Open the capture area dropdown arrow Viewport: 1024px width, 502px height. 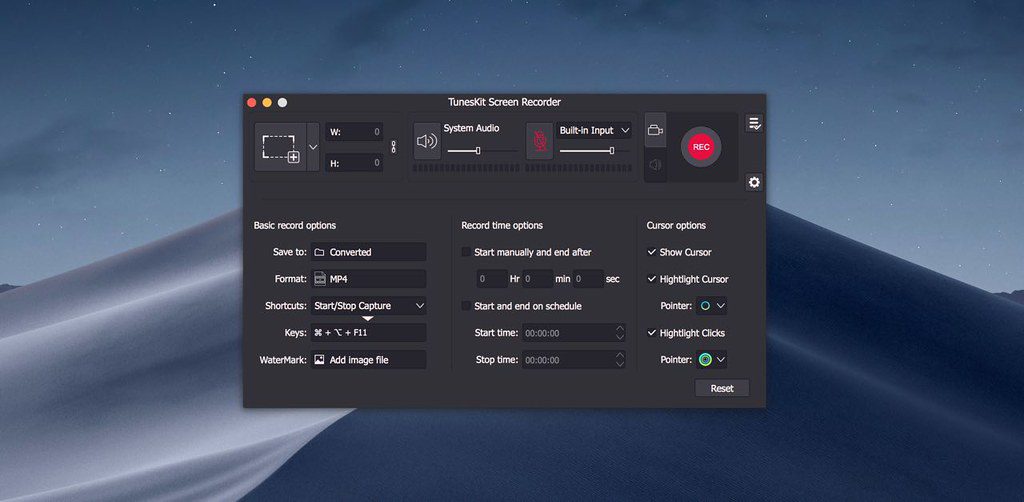313,148
